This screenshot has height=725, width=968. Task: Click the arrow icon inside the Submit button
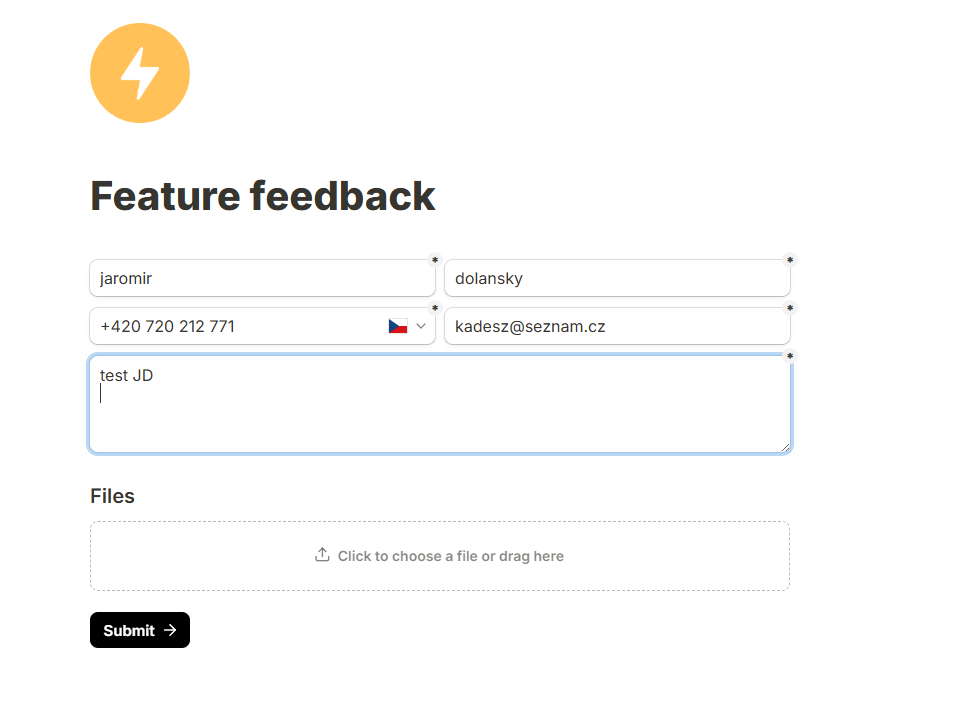pyautogui.click(x=170, y=630)
